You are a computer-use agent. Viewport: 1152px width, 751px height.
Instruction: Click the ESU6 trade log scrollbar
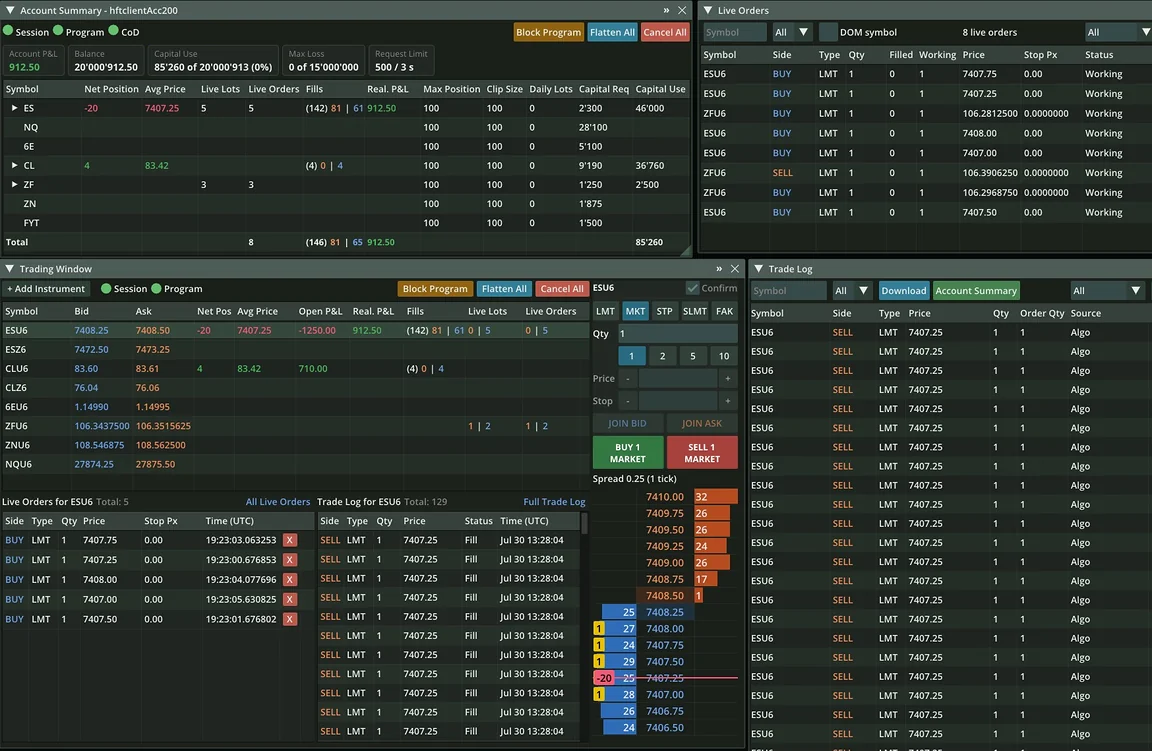tap(585, 523)
